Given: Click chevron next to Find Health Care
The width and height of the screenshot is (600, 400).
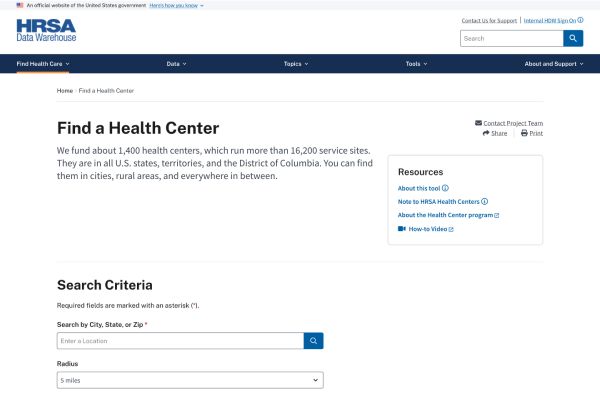Looking at the screenshot, I should [x=67, y=64].
